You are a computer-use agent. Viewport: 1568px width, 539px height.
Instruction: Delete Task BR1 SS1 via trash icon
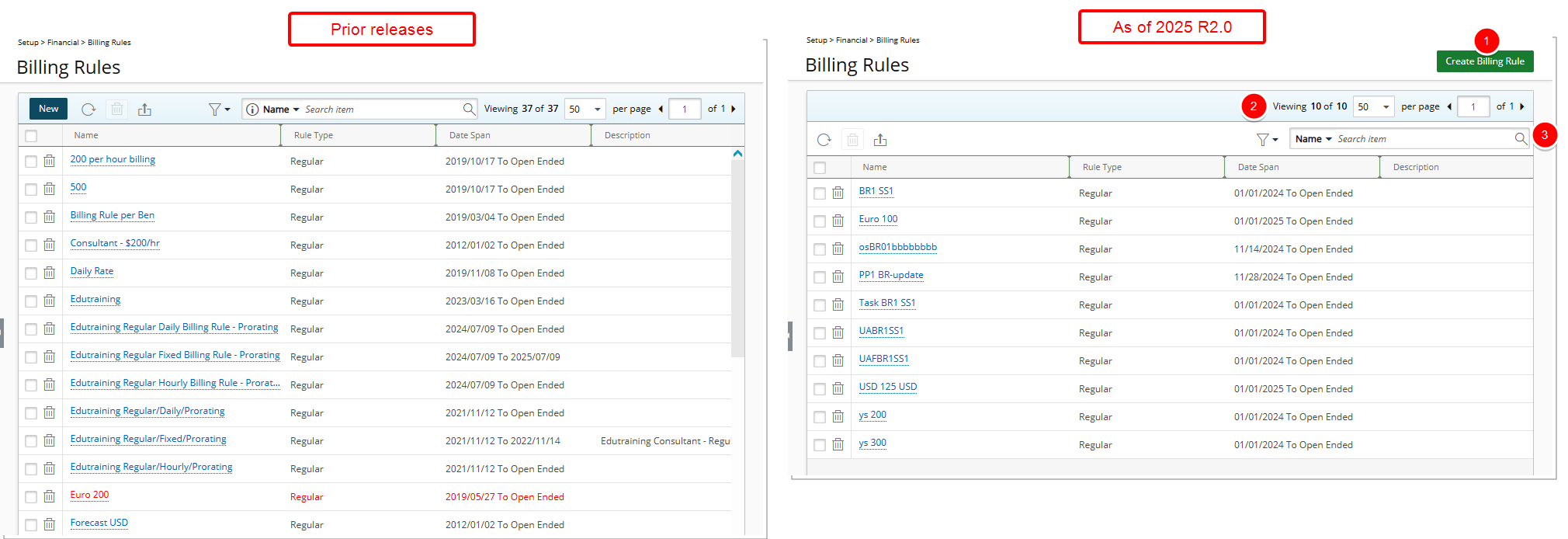coord(838,304)
